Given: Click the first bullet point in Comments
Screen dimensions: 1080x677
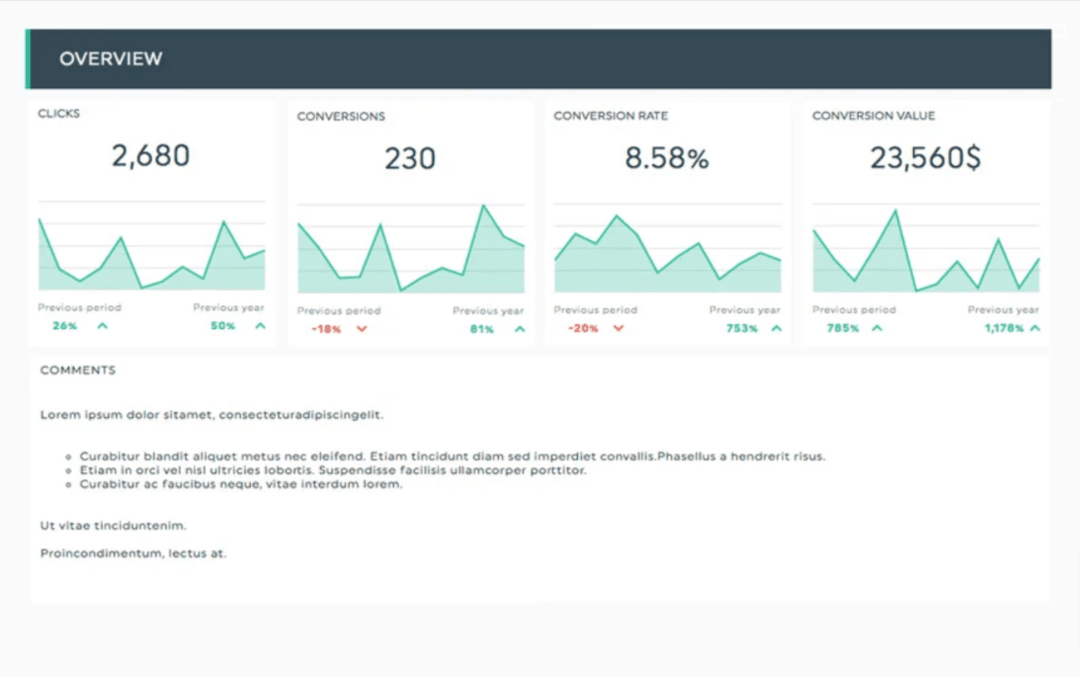Looking at the screenshot, I should coord(68,455).
